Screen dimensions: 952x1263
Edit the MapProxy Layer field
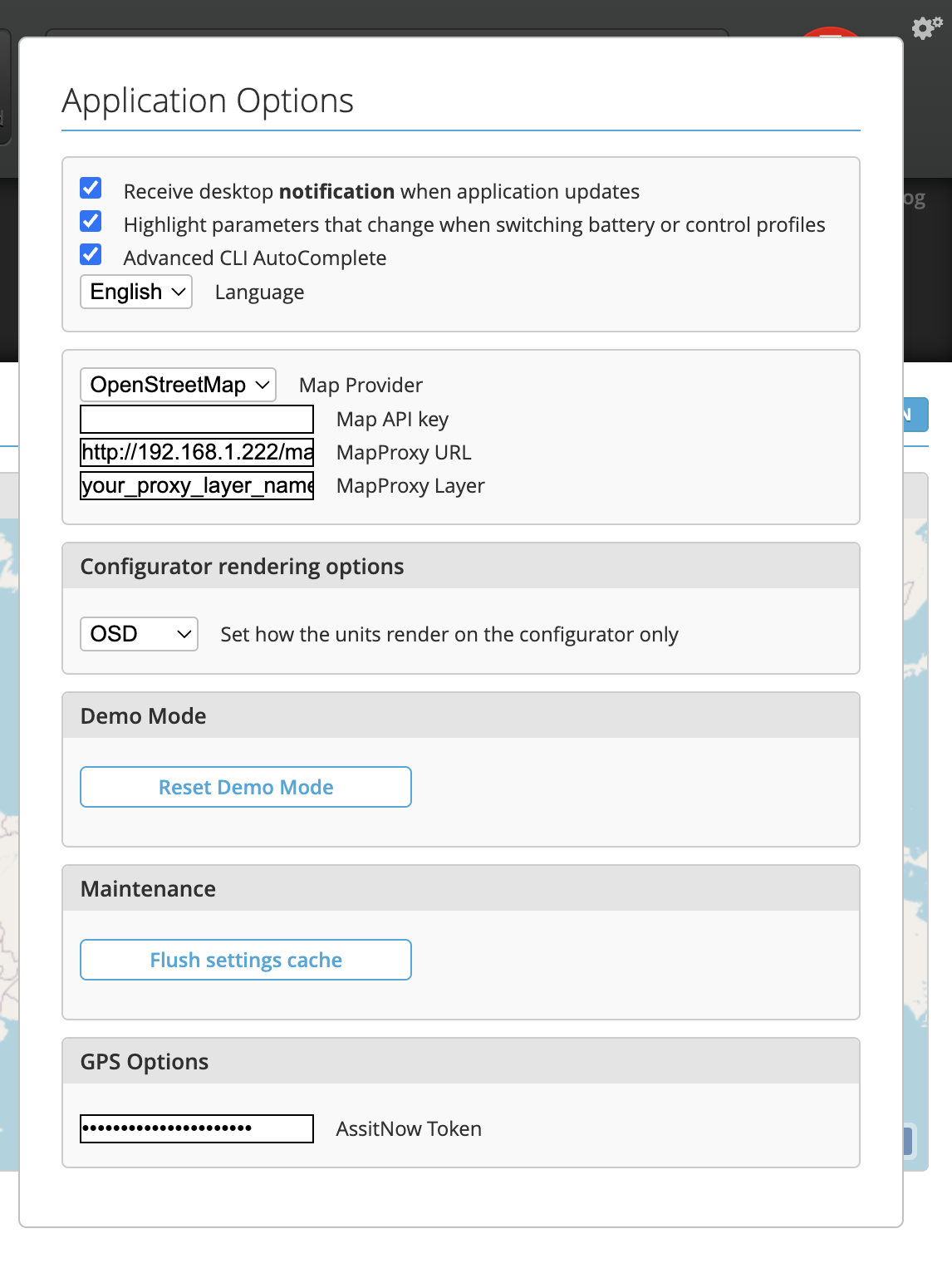(x=197, y=485)
